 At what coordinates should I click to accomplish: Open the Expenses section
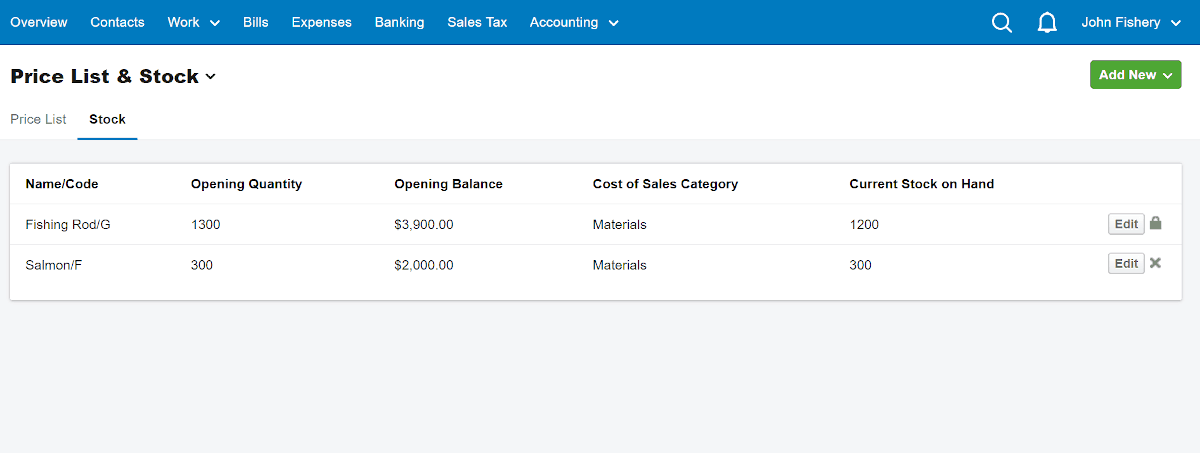[x=322, y=22]
